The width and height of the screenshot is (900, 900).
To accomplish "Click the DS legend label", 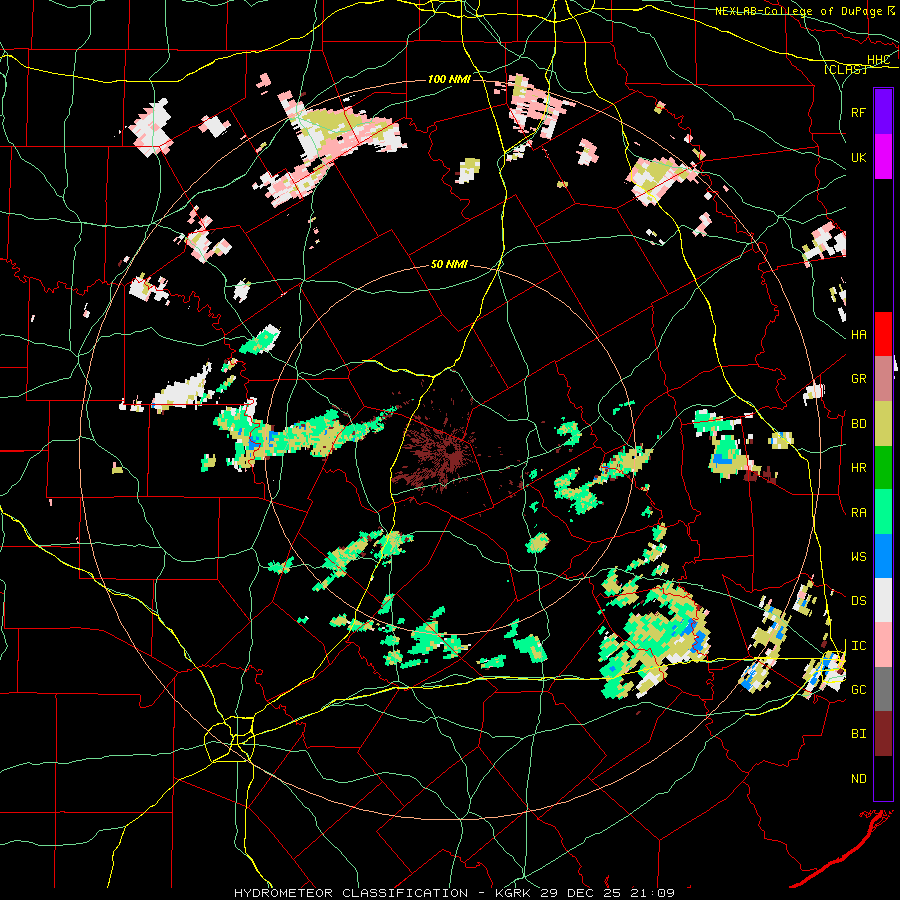I will click(x=858, y=601).
